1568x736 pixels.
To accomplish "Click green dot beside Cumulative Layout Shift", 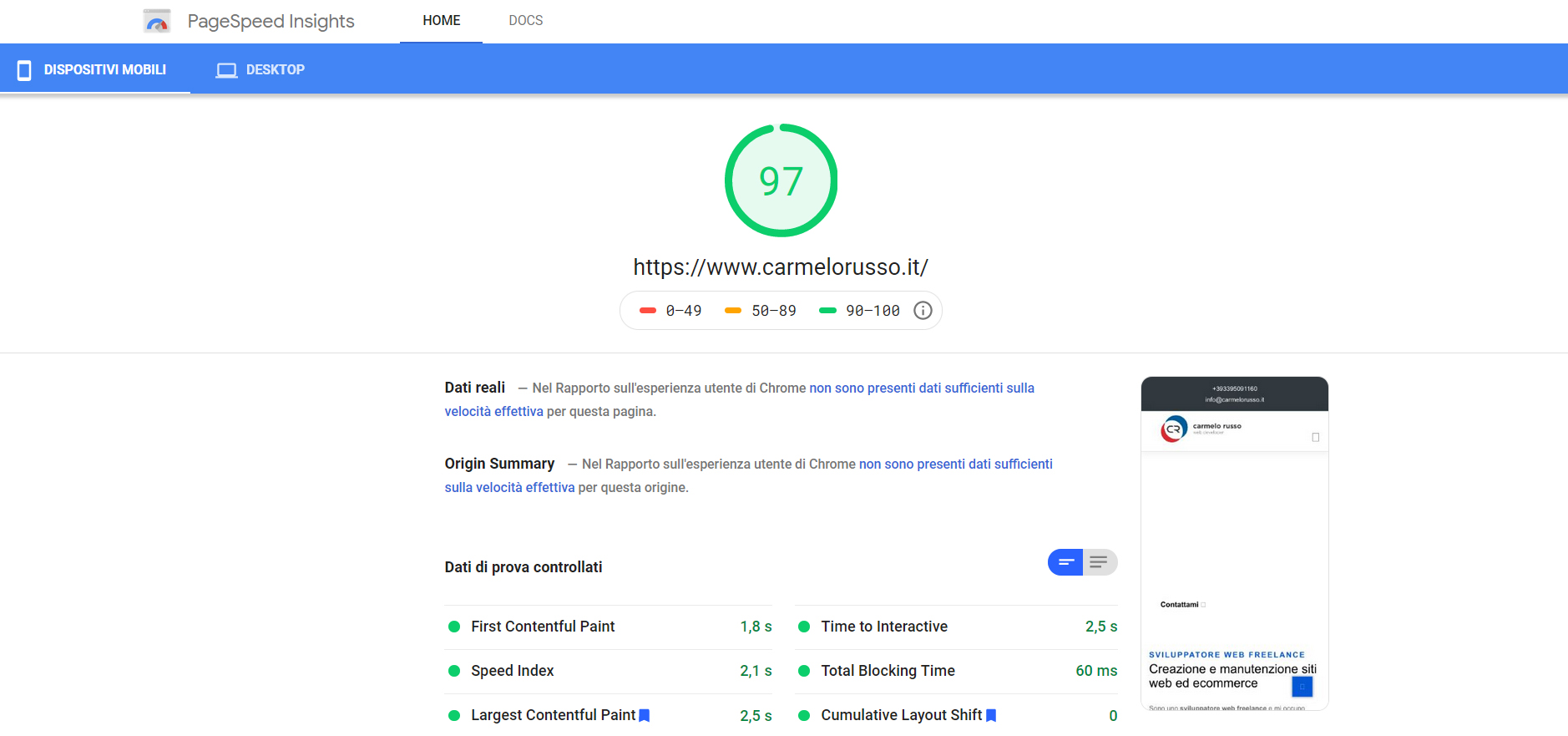I will (804, 716).
